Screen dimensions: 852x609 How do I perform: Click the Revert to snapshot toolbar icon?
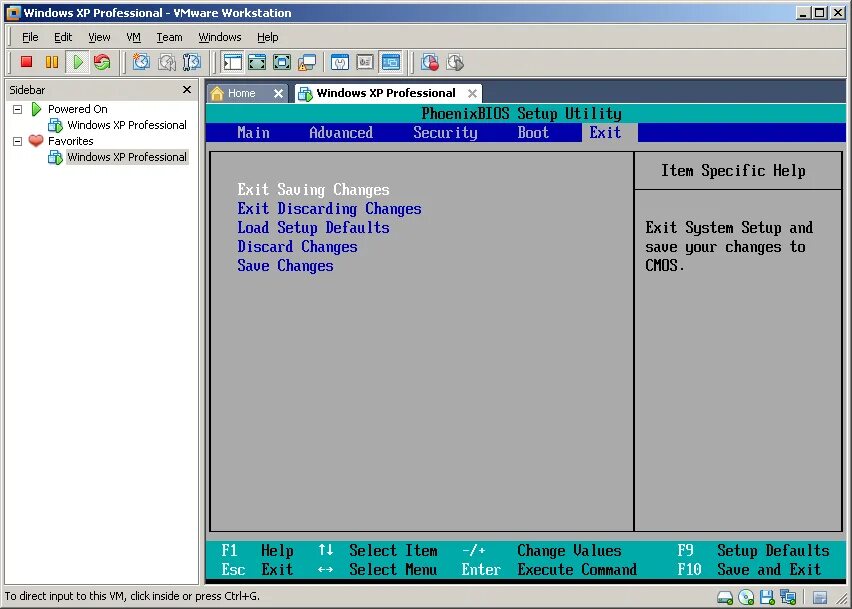click(x=166, y=62)
